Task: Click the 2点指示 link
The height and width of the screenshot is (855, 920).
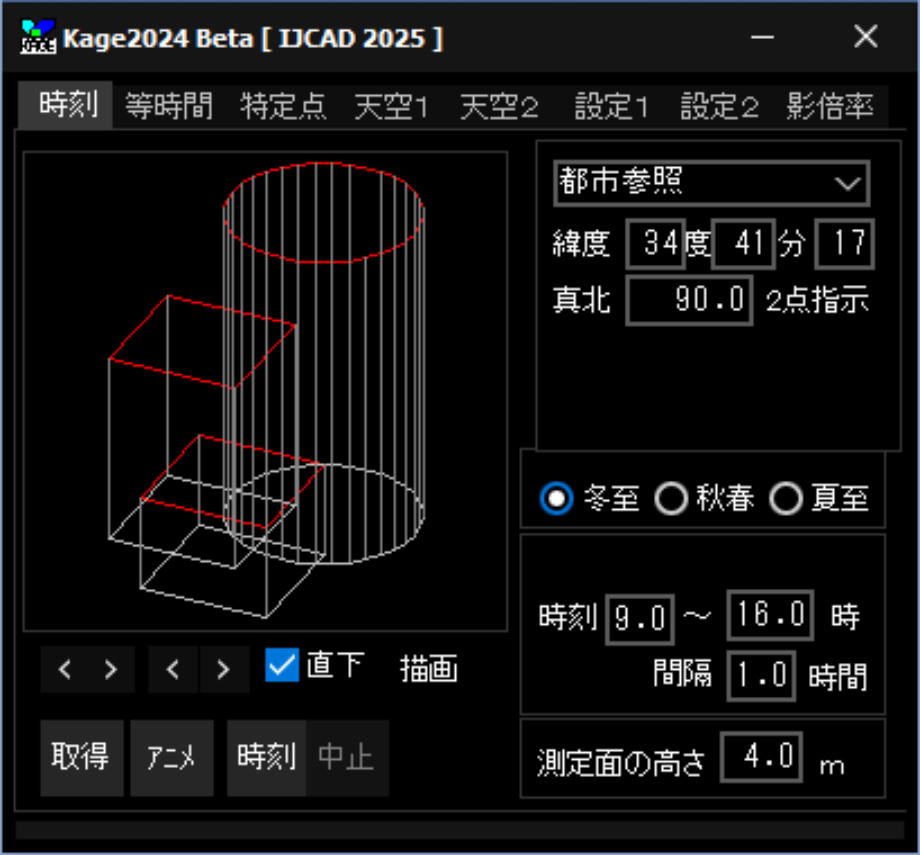Action: [x=817, y=301]
